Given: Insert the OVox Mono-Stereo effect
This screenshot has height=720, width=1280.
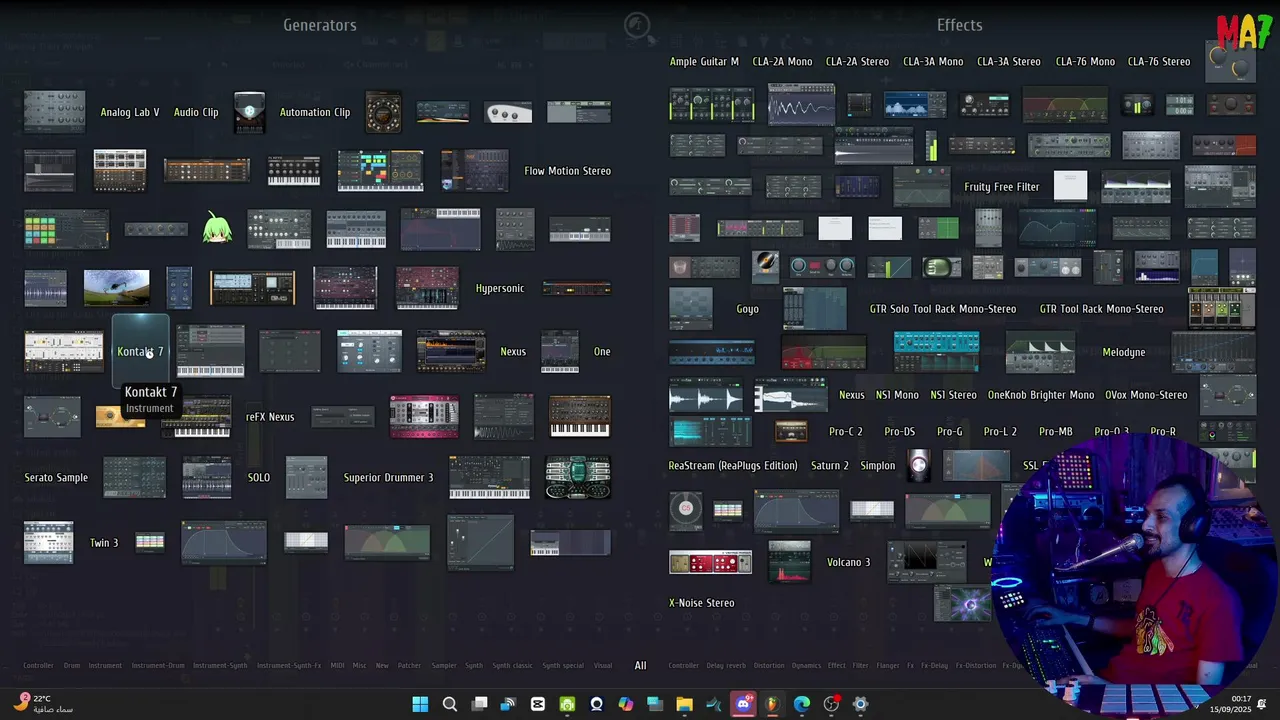Looking at the screenshot, I should (x=1146, y=395).
